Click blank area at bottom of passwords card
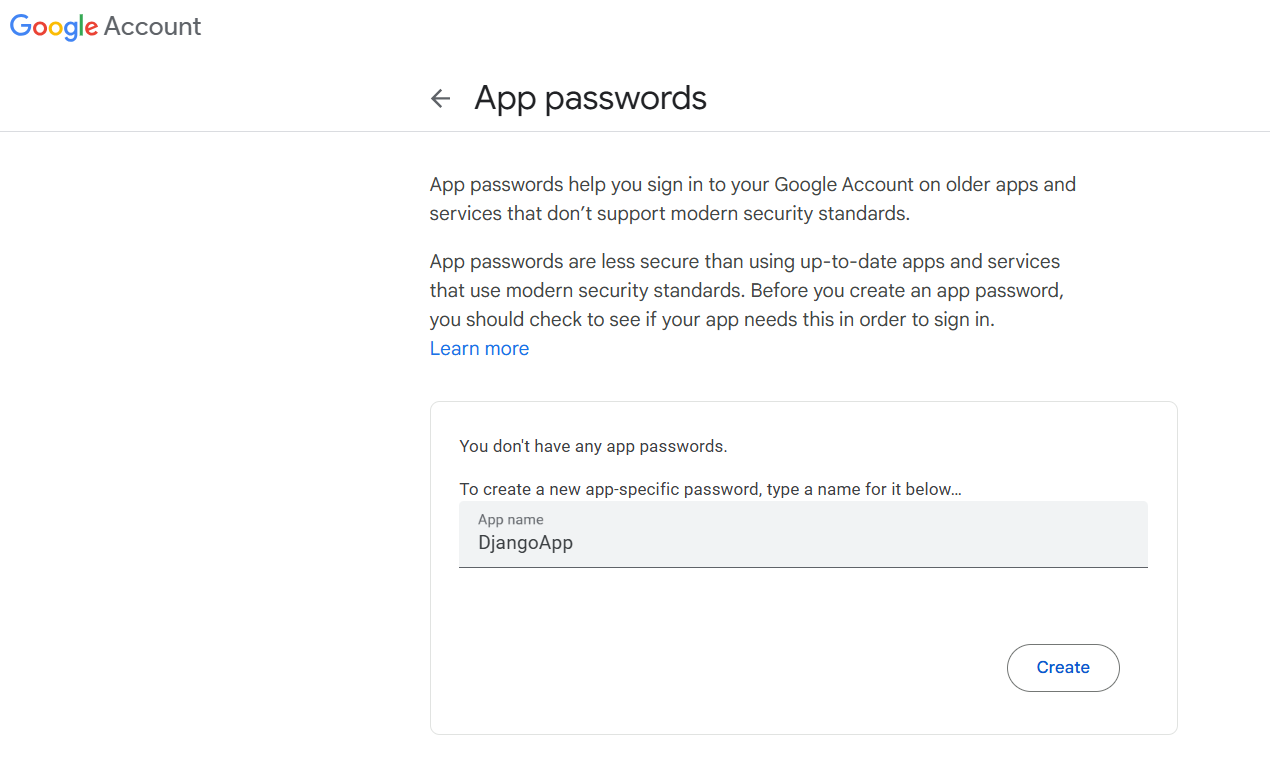The image size is (1270, 769). pyautogui.click(x=803, y=714)
